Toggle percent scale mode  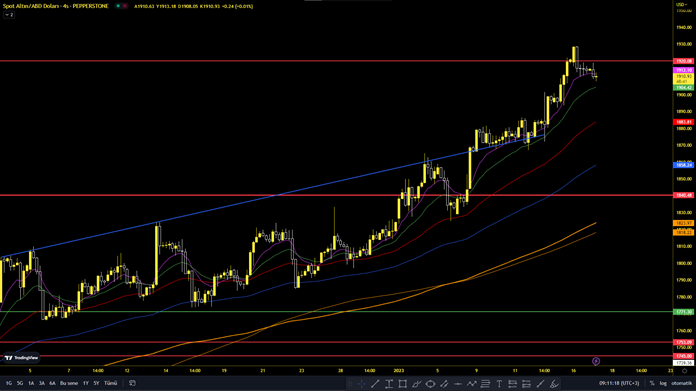(x=652, y=383)
